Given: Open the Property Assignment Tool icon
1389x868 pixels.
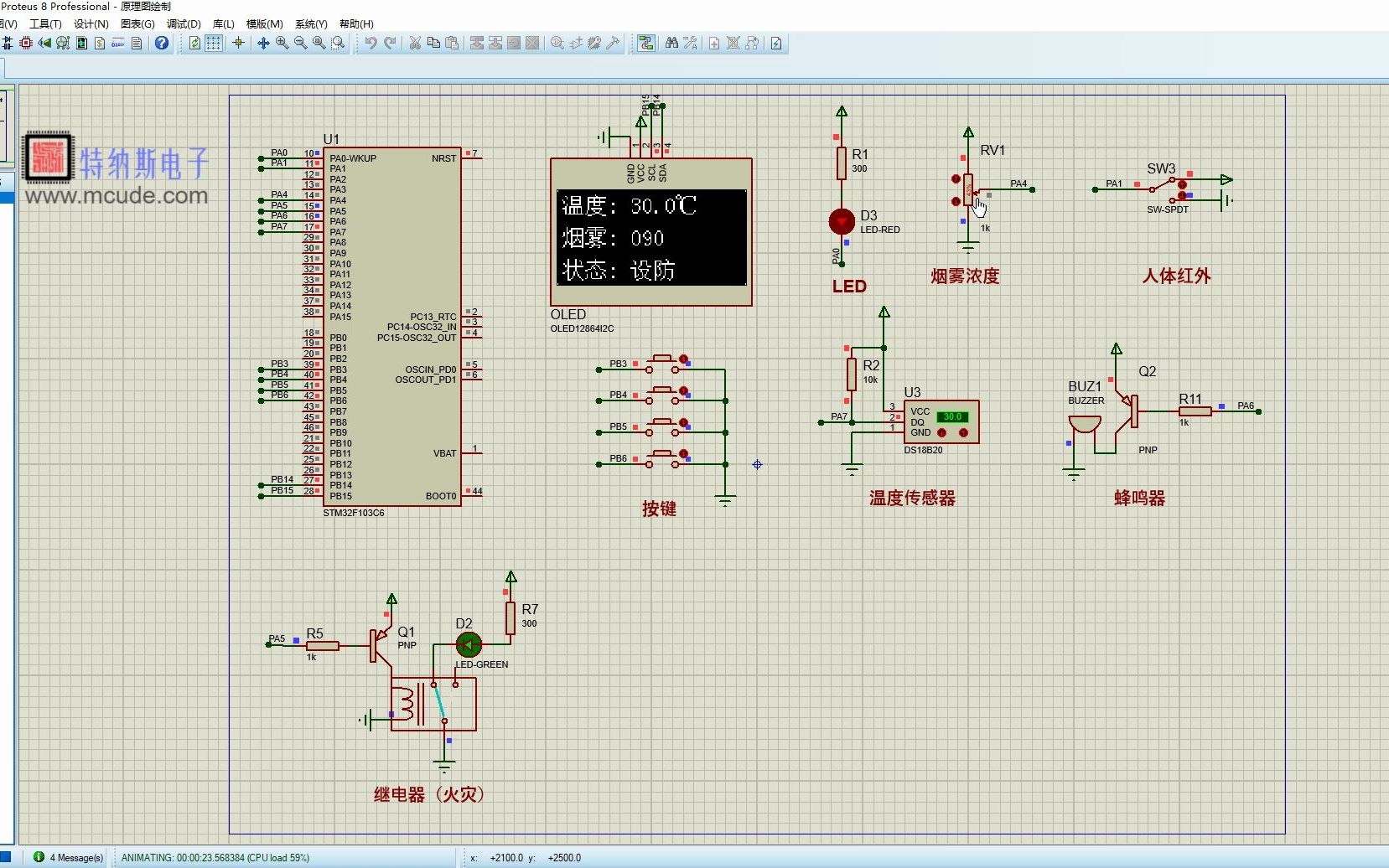Looking at the screenshot, I should point(690,43).
